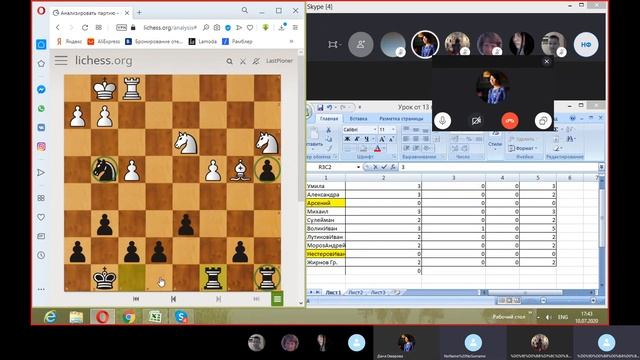Toggle underline formatting in Excel
640x360 pixels.
pyautogui.click(x=367, y=139)
